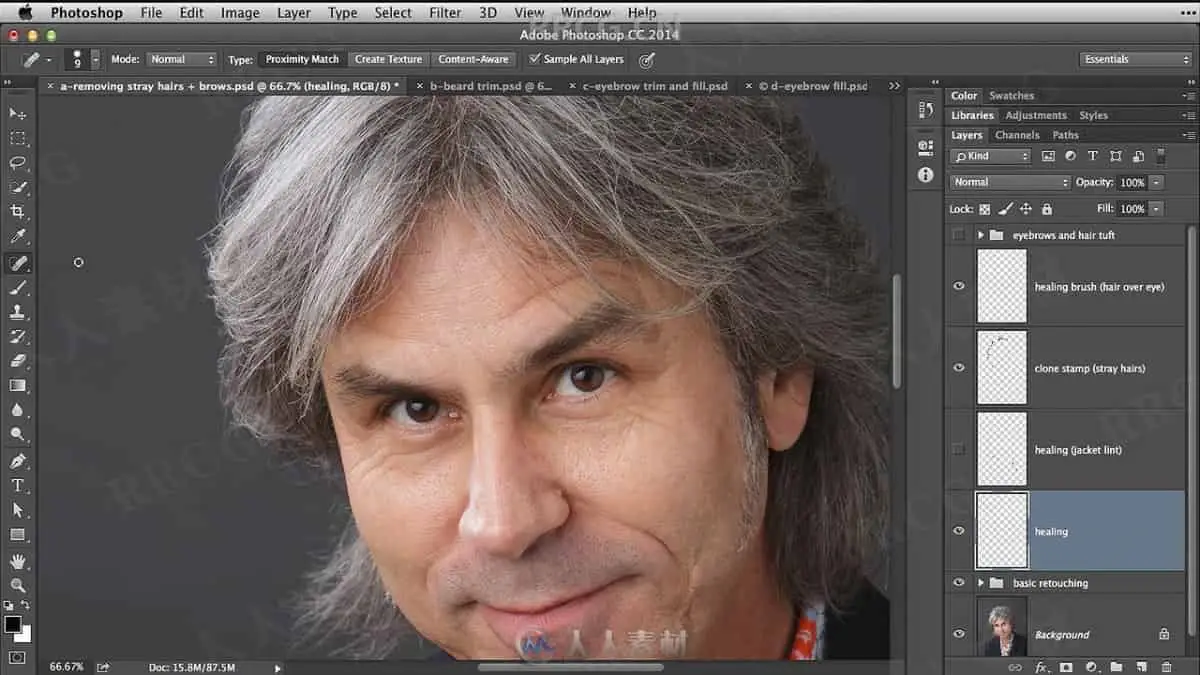Toggle lock transparent pixels
The height and width of the screenshot is (675, 1200).
pos(985,209)
